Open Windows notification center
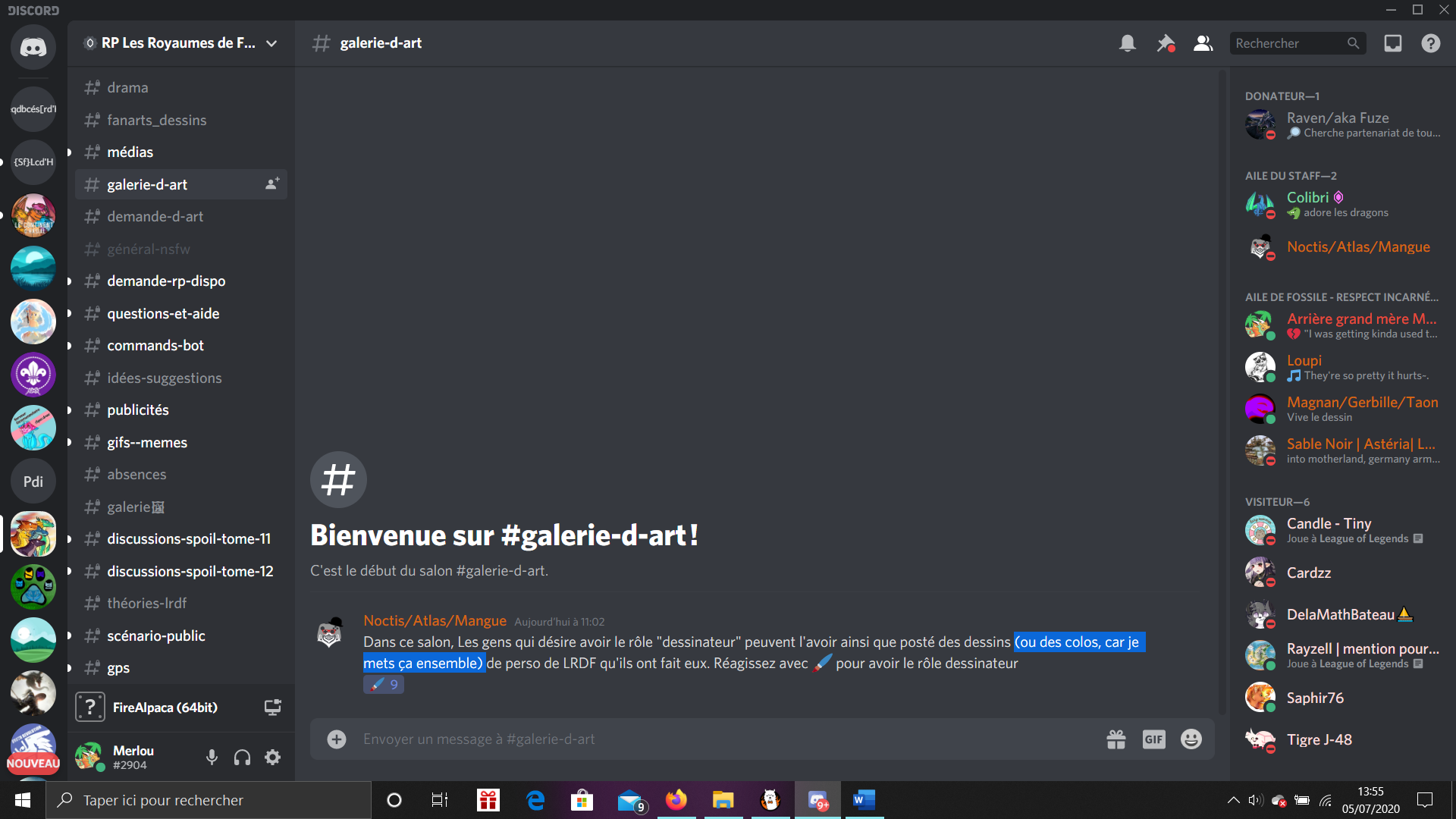 point(1425,800)
